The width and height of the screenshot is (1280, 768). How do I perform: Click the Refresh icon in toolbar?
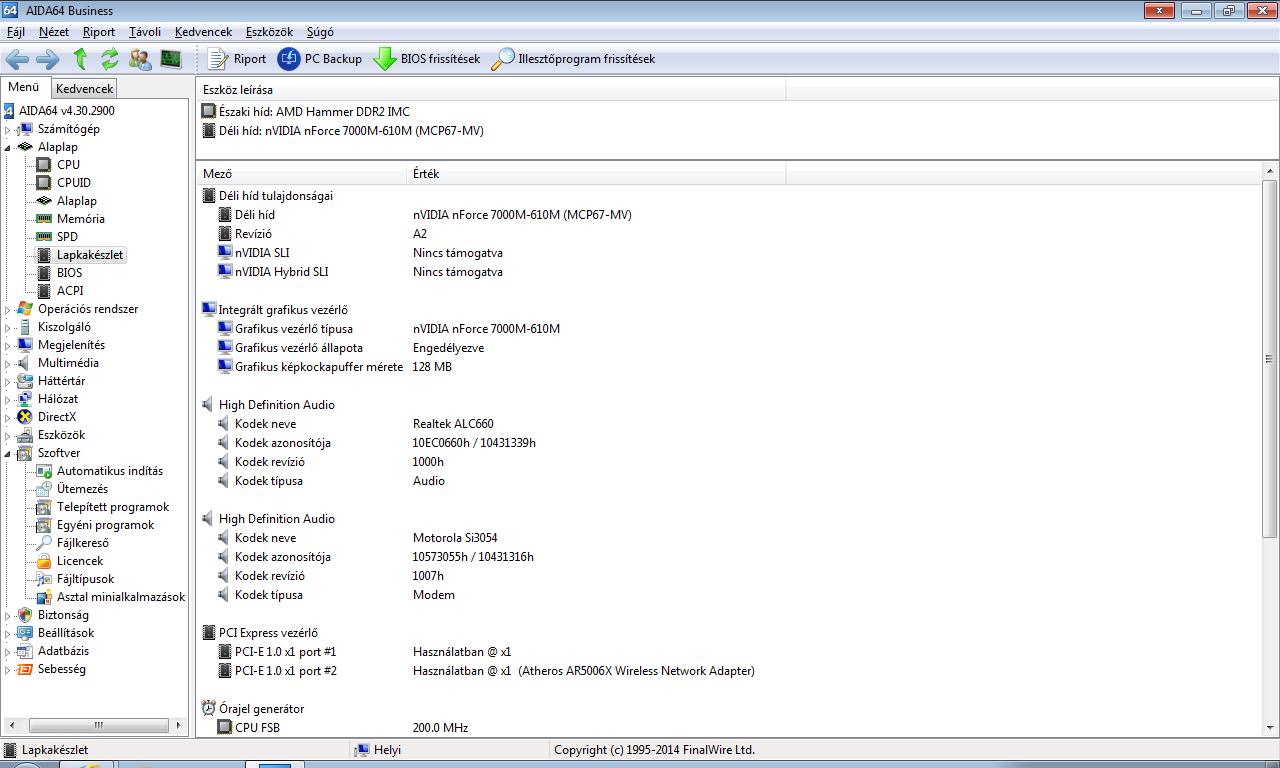110,59
